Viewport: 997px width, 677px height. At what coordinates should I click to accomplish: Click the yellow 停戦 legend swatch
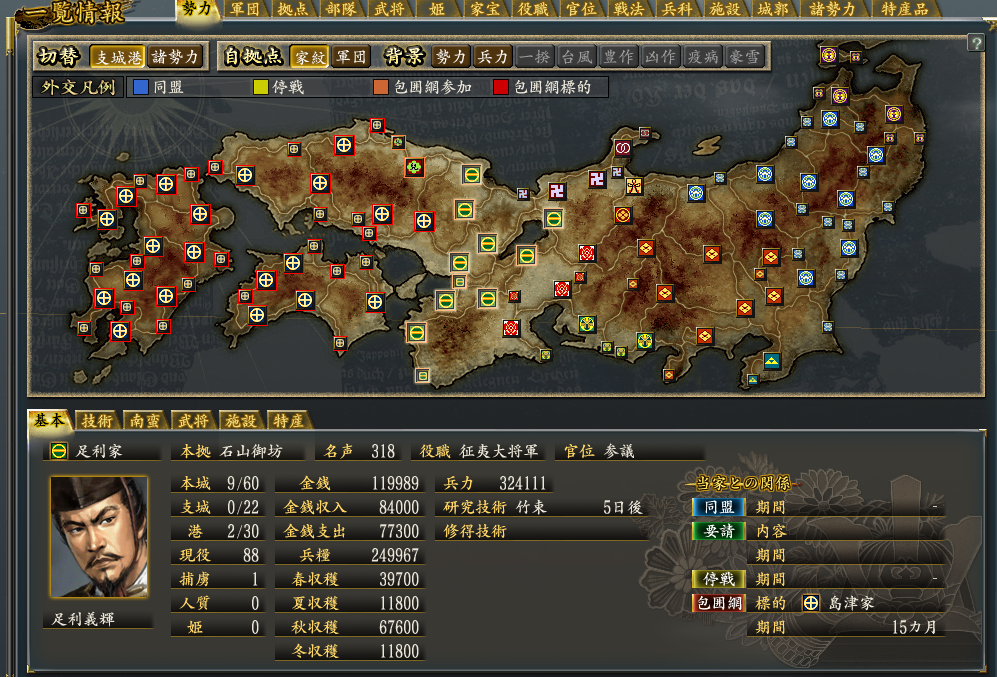(261, 87)
